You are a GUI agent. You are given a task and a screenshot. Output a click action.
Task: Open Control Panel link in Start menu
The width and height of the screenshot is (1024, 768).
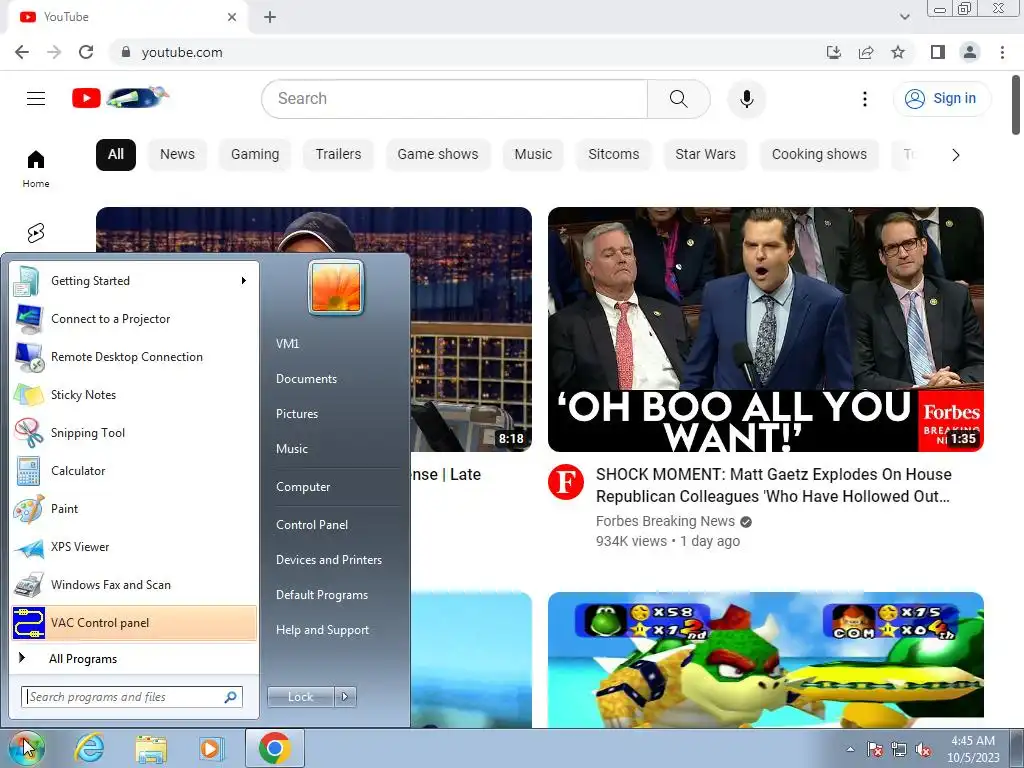tap(312, 525)
